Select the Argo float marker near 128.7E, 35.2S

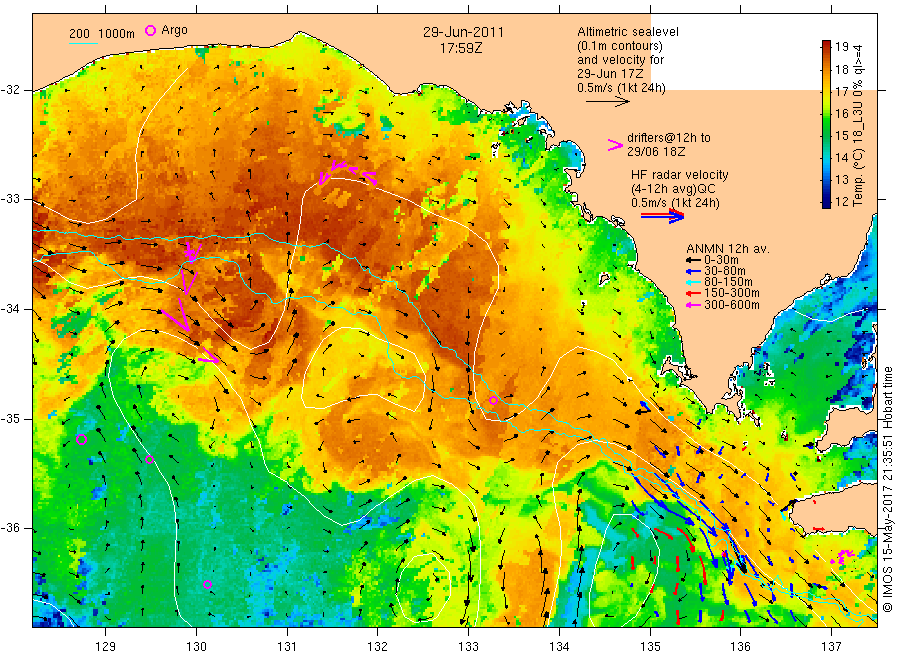click(82, 440)
